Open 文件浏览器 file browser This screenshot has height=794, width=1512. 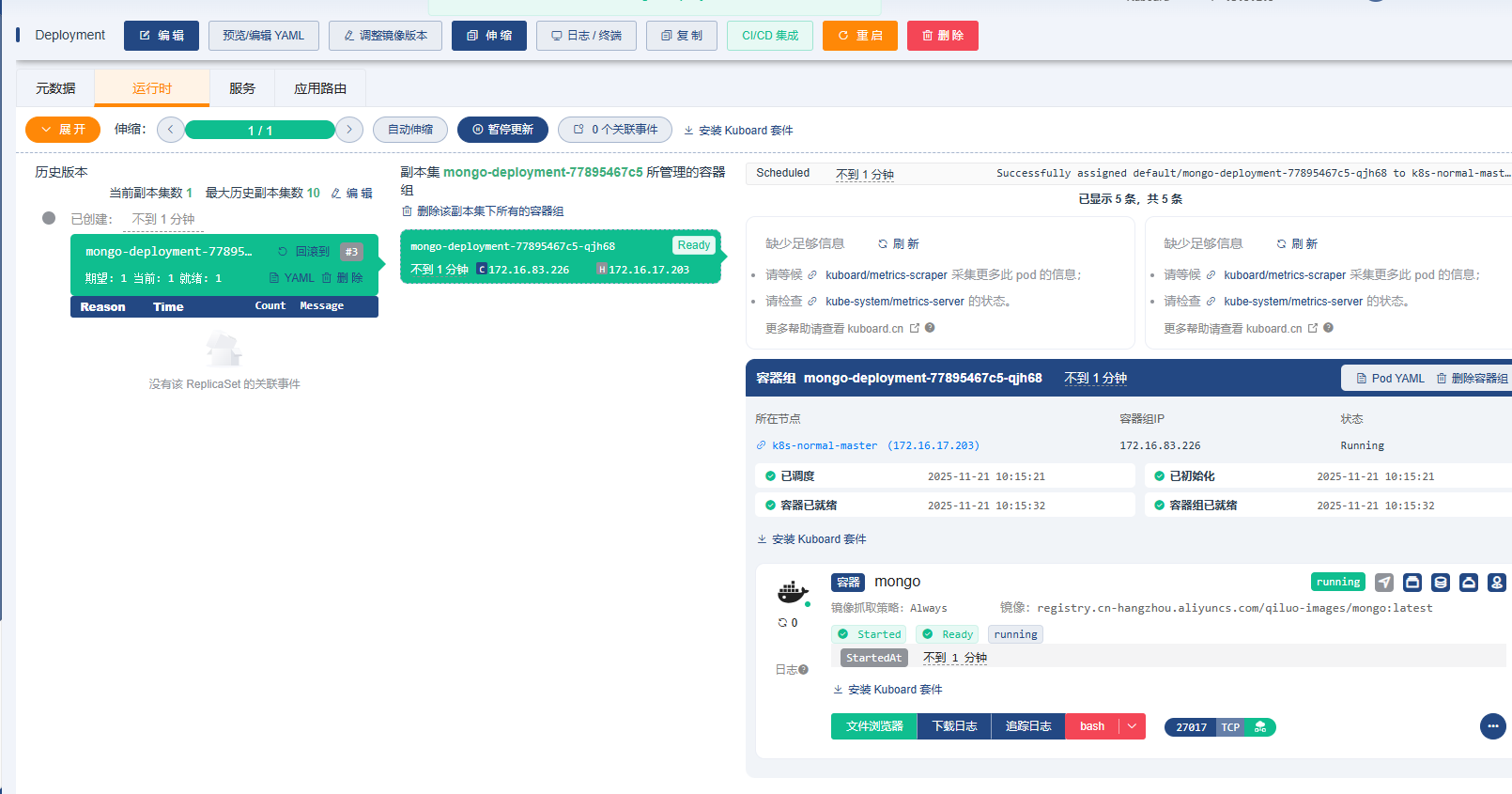coord(874,726)
